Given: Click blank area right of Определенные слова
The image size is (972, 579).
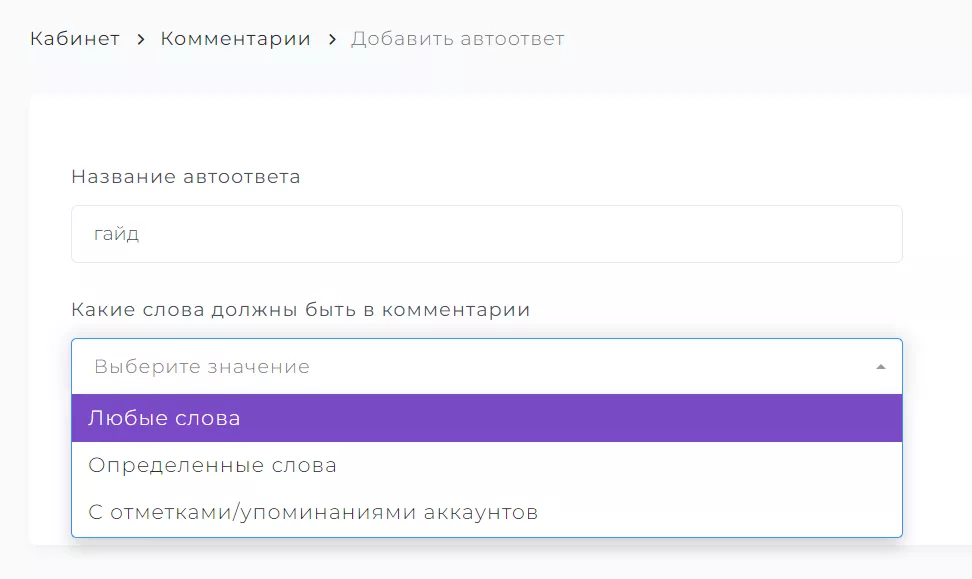Looking at the screenshot, I should click(620, 465).
